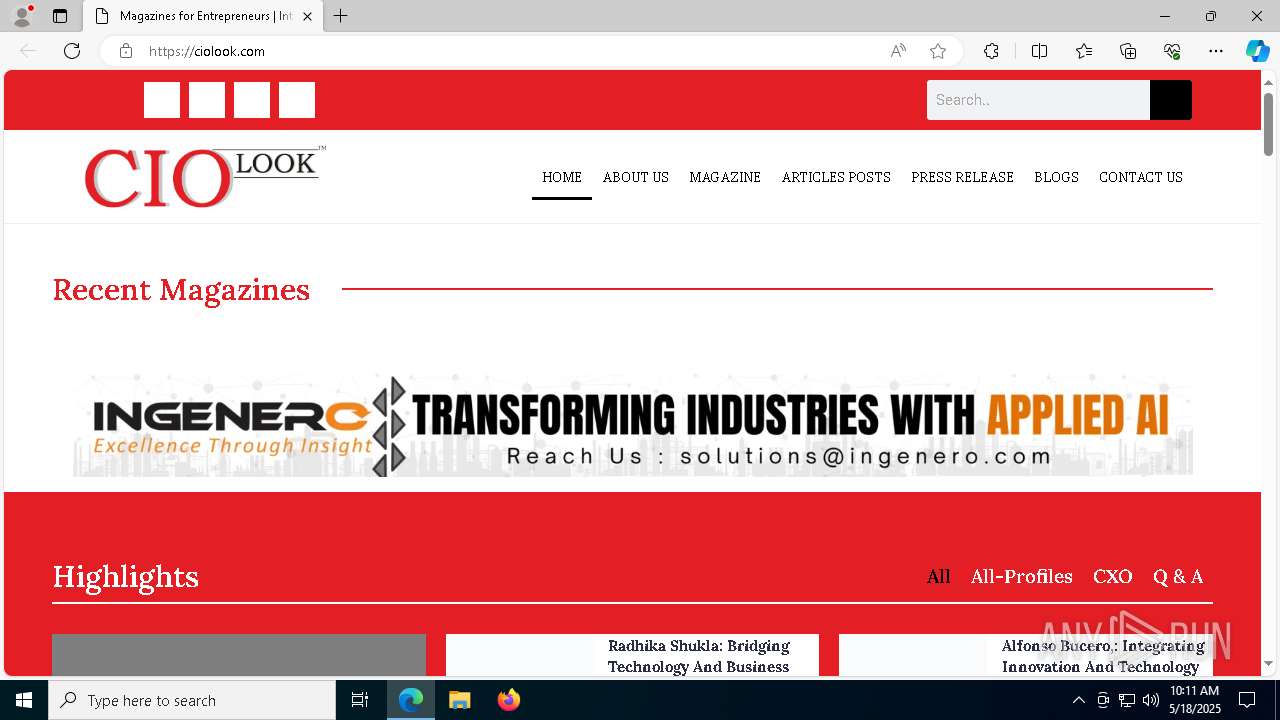Open the Windows Start menu
The width and height of the screenshot is (1280, 720).
point(24,700)
